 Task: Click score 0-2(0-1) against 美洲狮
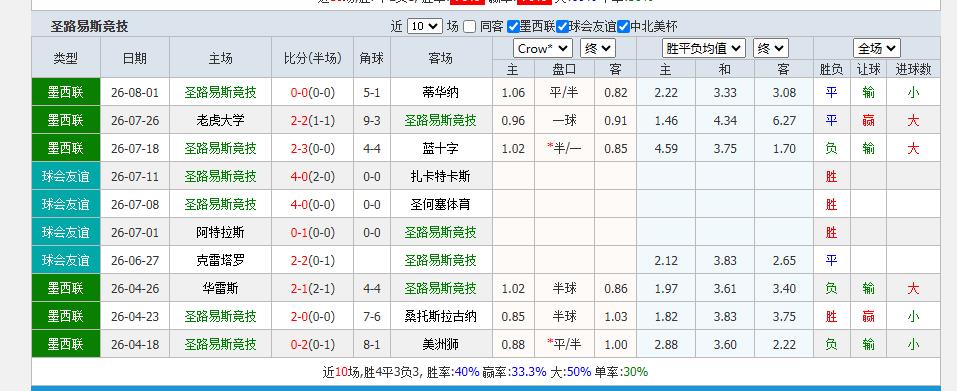pos(312,345)
